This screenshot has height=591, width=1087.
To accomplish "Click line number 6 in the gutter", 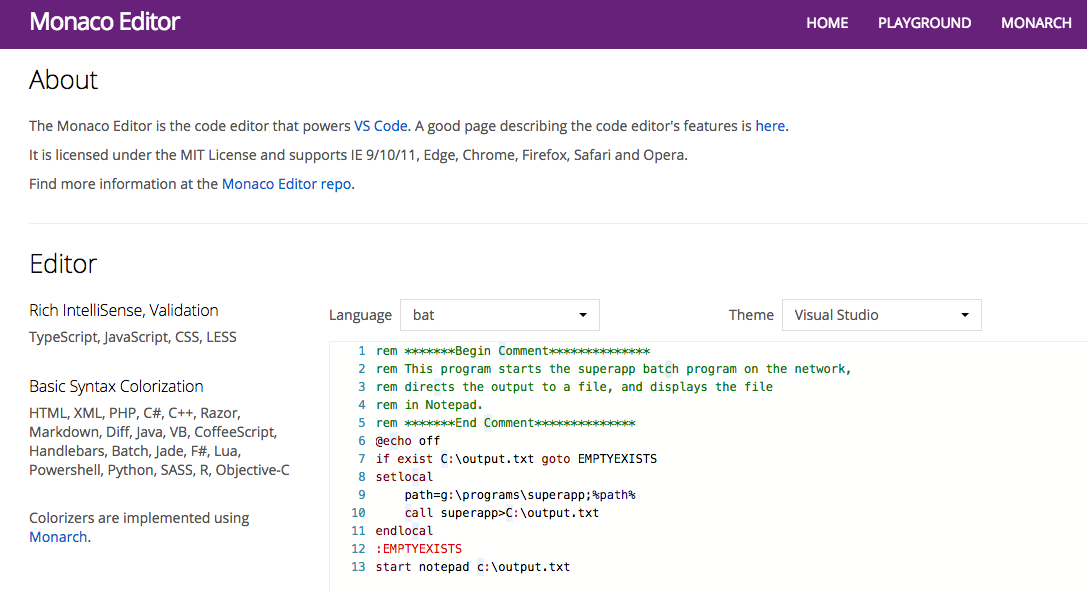I will [361, 441].
